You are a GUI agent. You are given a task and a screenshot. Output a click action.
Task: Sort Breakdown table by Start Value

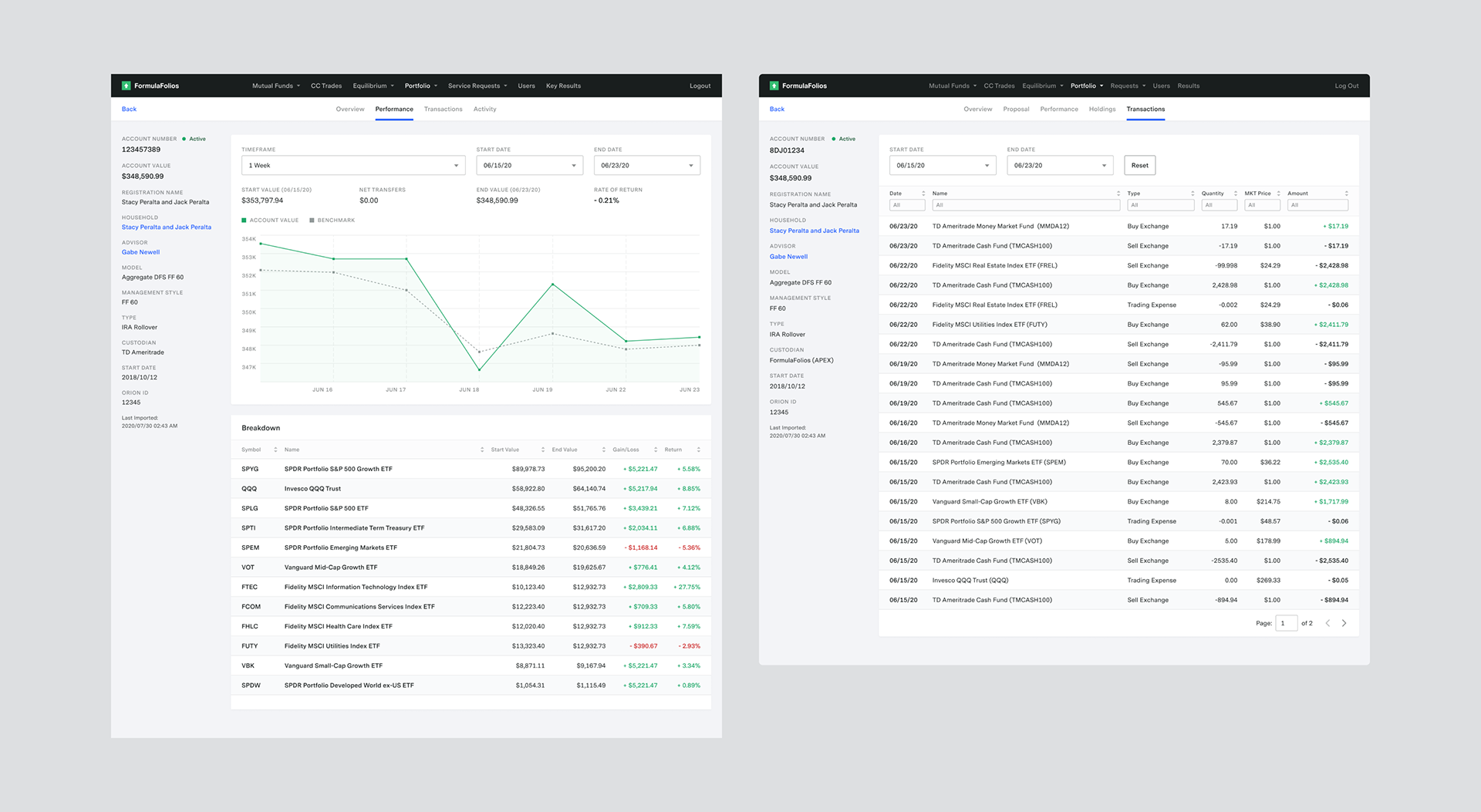pyautogui.click(x=542, y=450)
